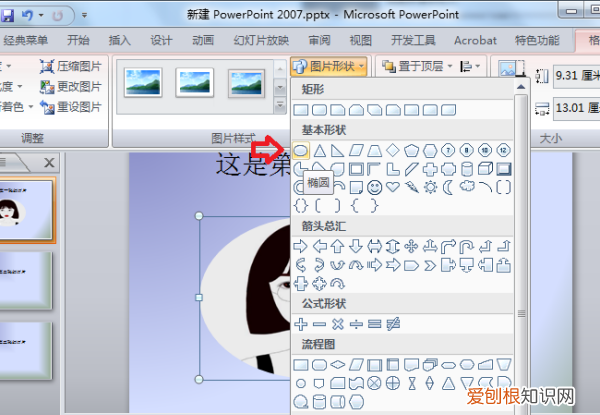Click the 重设图片 button
Image resolution: width=600 pixels, height=415 pixels.
click(70, 107)
